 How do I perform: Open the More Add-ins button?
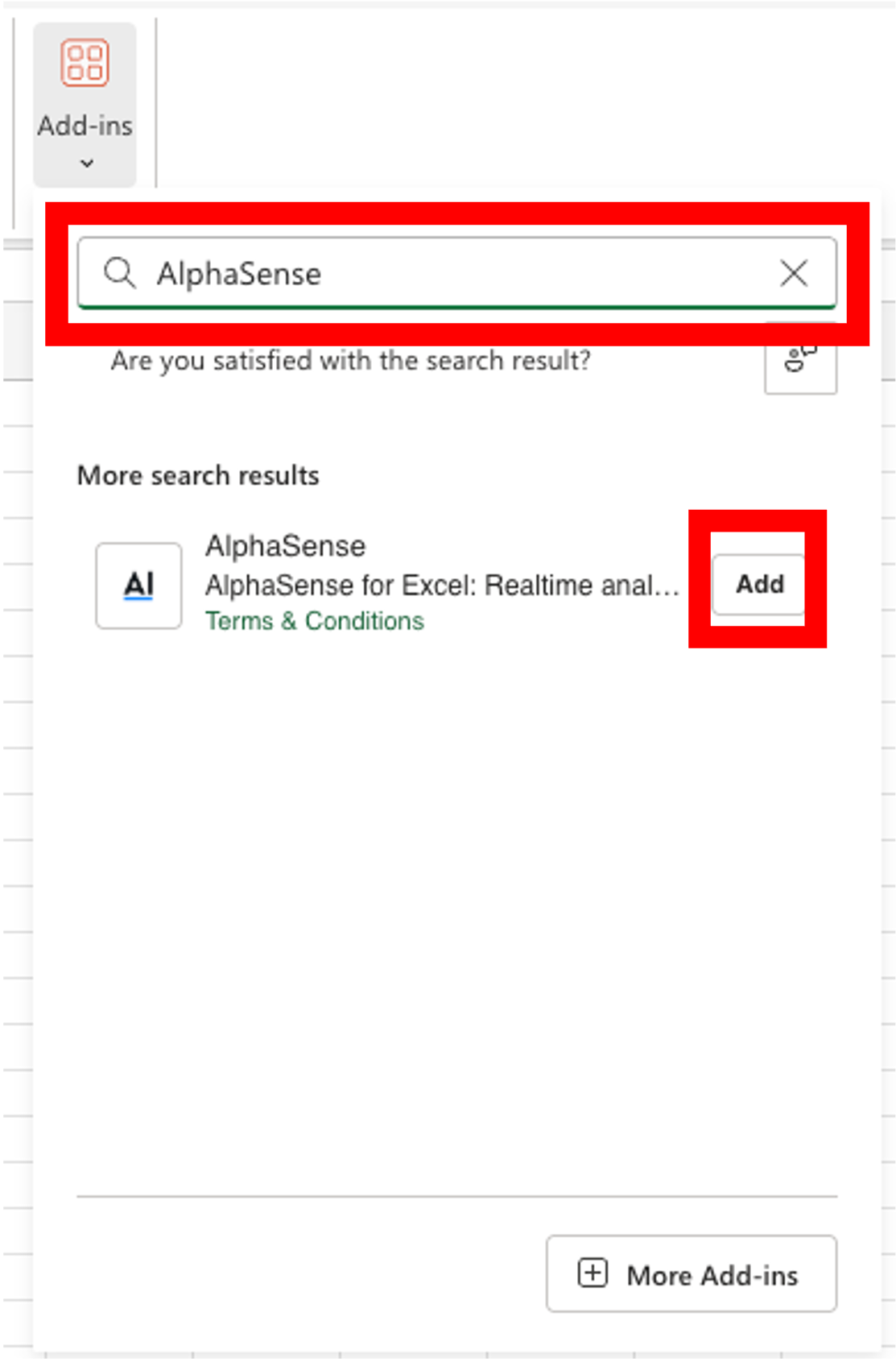click(692, 1274)
